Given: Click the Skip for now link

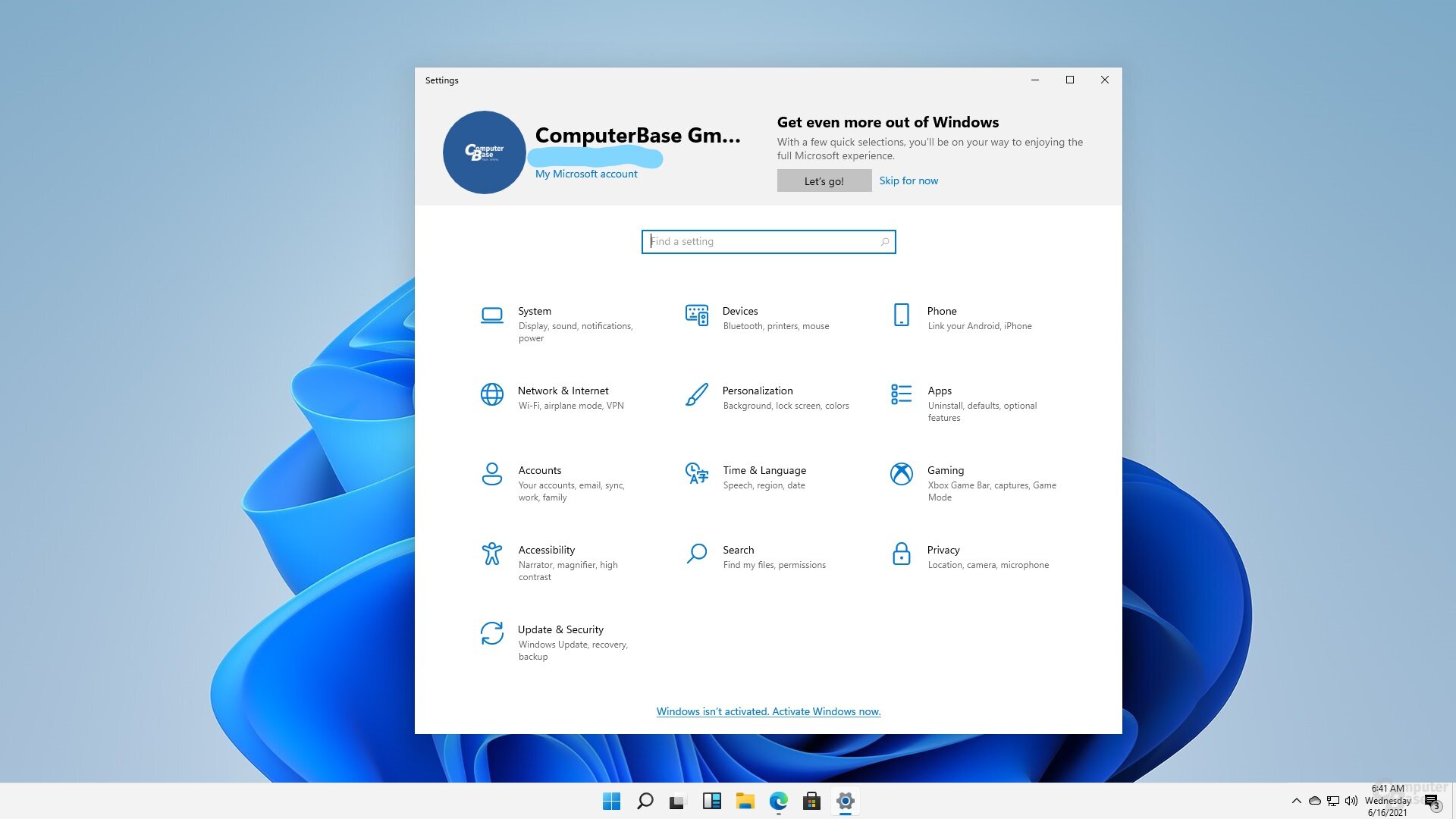Looking at the screenshot, I should coord(908,180).
